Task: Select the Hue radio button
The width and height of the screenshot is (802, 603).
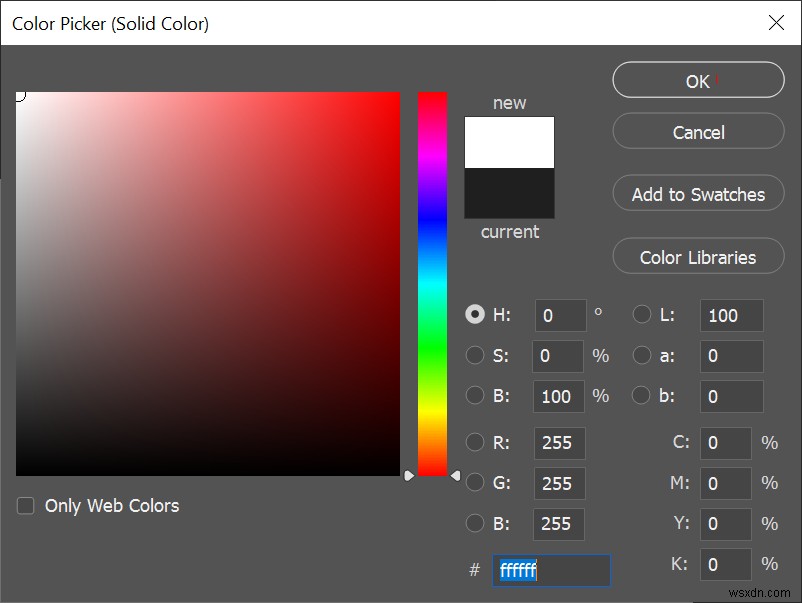Action: click(476, 314)
